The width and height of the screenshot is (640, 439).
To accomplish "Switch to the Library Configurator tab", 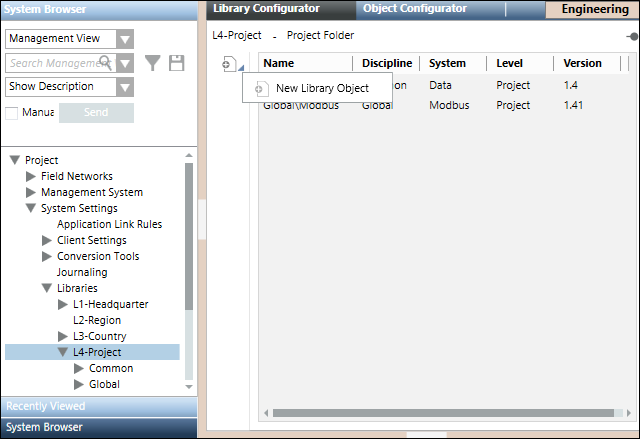I will click(x=266, y=9).
